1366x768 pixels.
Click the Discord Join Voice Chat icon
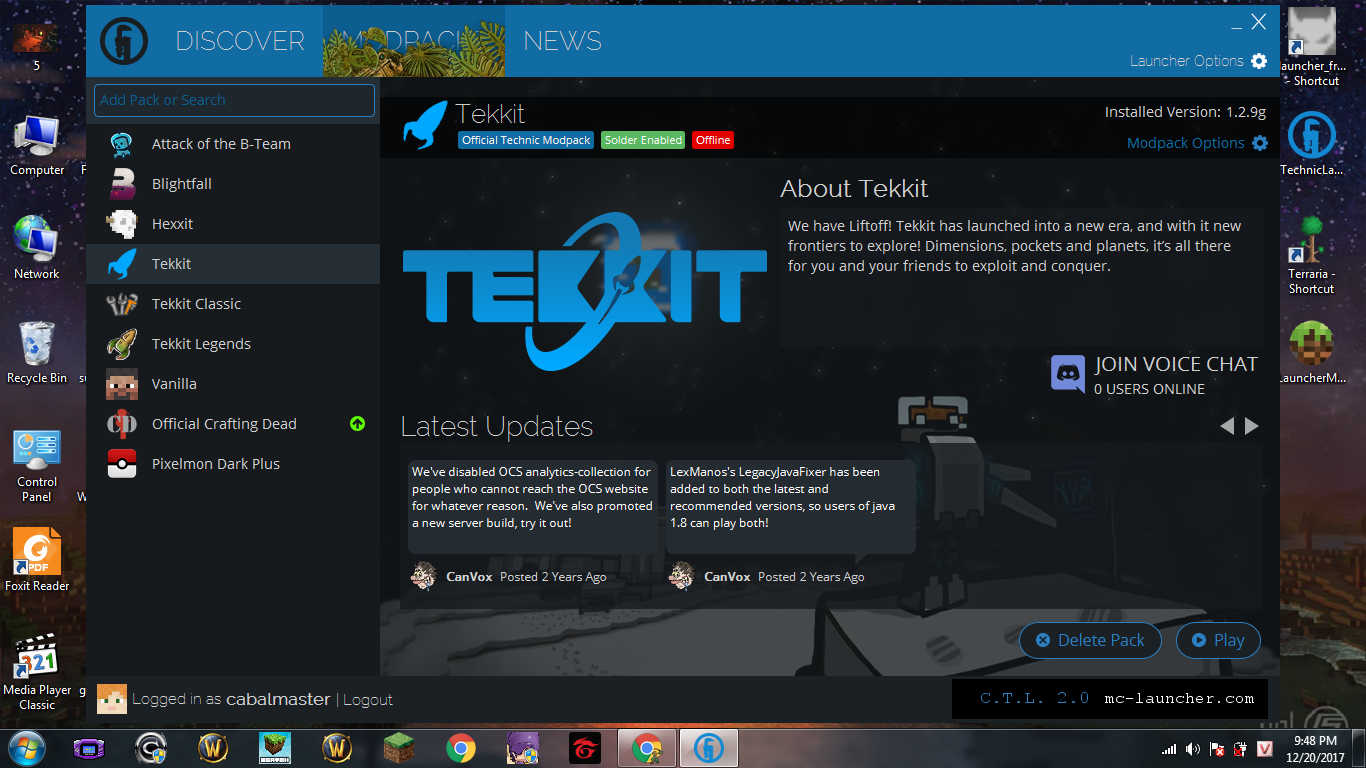(x=1068, y=374)
